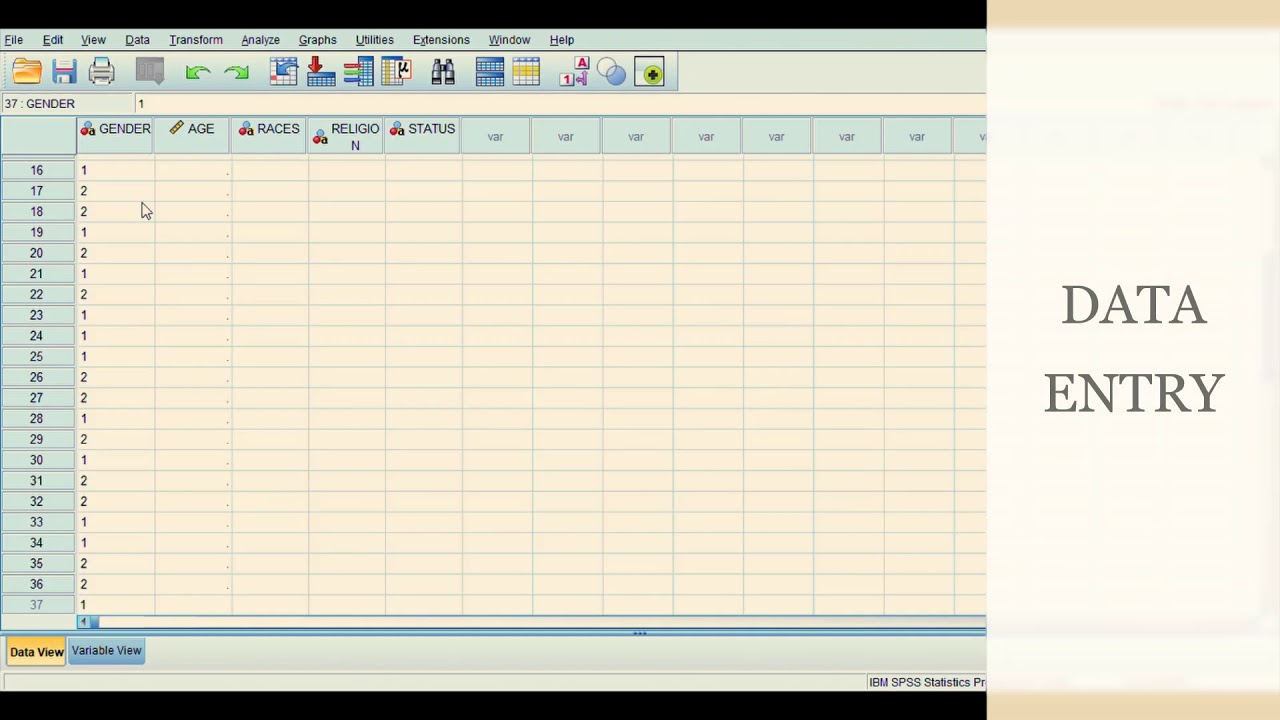This screenshot has height=720, width=1280.
Task: Toggle Value Labels A/1 icon
Action: tap(574, 72)
